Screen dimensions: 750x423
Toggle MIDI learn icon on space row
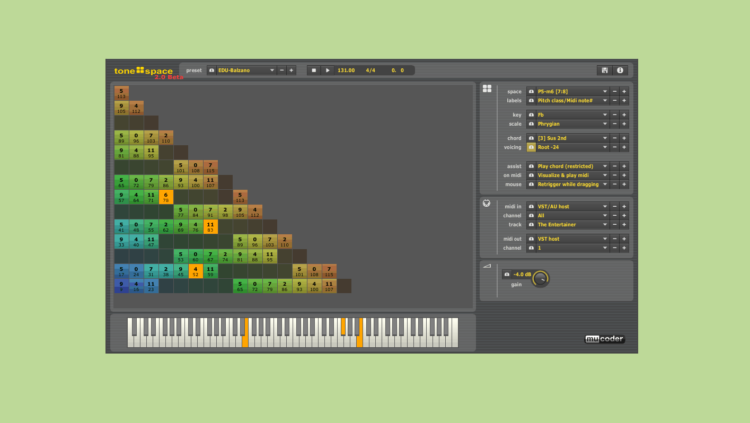point(531,91)
